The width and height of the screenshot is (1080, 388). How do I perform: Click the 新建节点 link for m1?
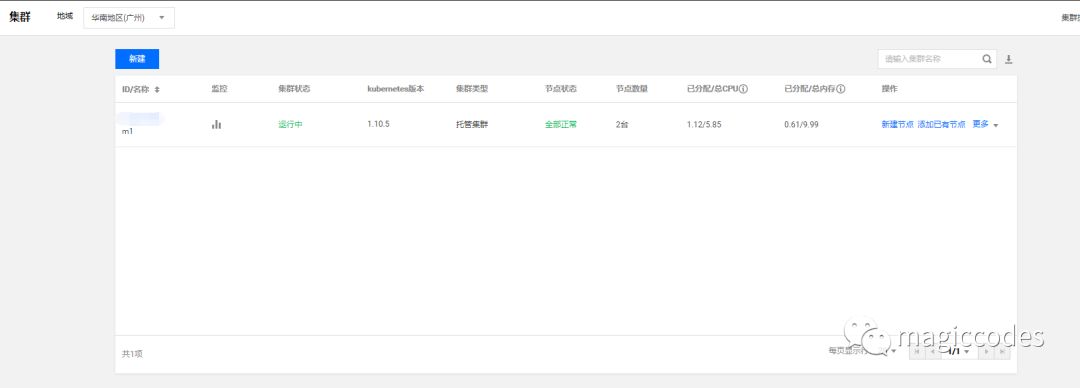point(897,125)
